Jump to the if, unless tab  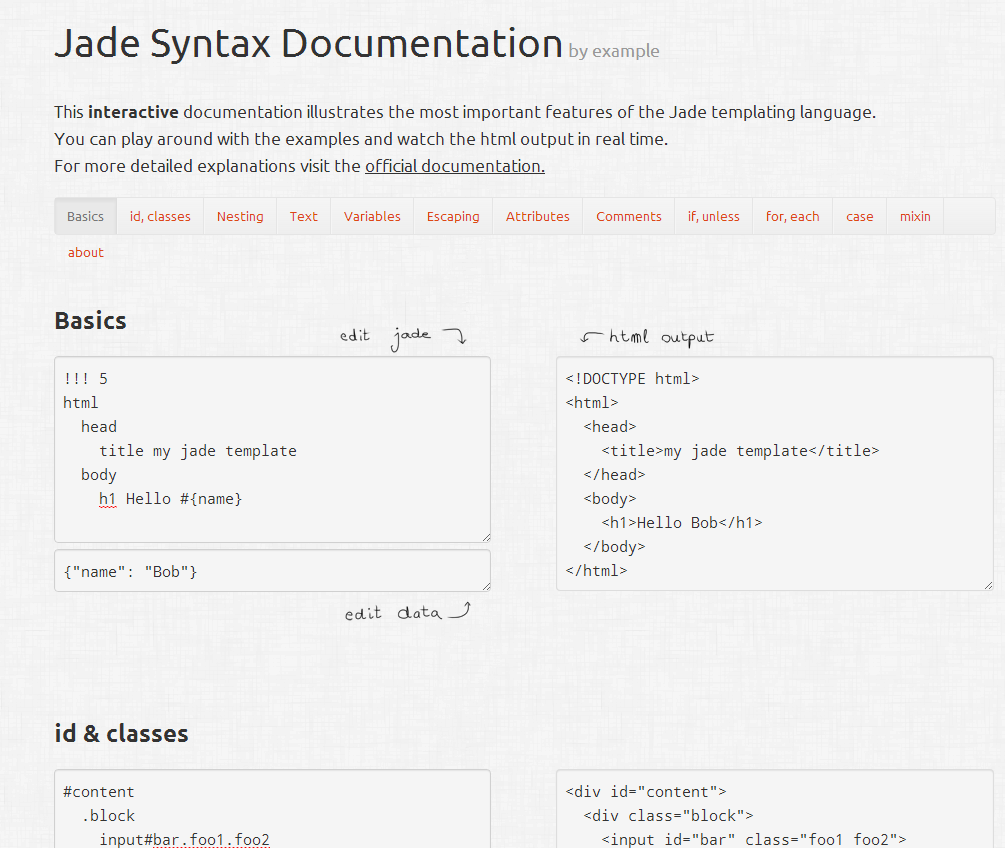[x=713, y=216]
